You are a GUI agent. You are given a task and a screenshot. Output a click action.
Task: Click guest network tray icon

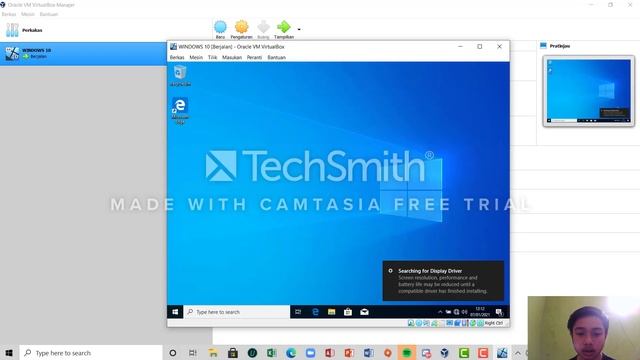coord(456,312)
